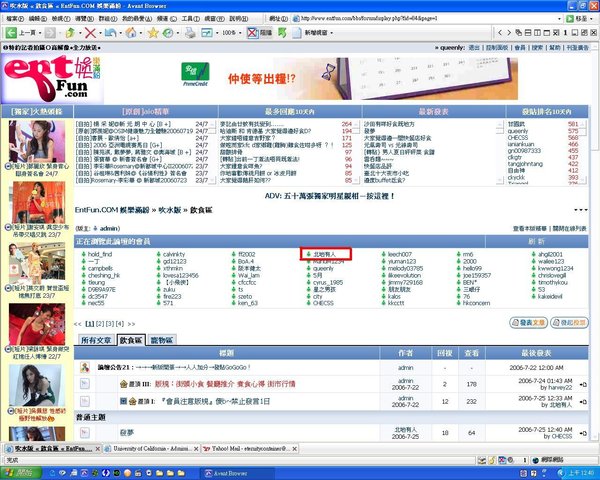Jump to last post of 發夢 thread arrow

click(x=583, y=433)
